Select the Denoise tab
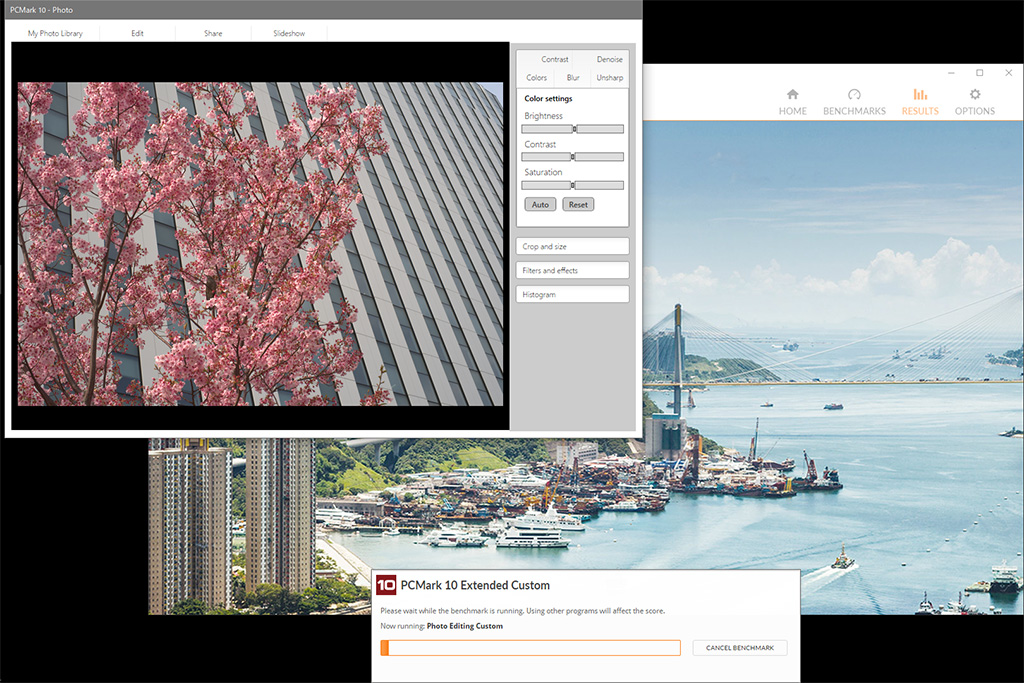The width and height of the screenshot is (1024, 683). click(x=609, y=59)
